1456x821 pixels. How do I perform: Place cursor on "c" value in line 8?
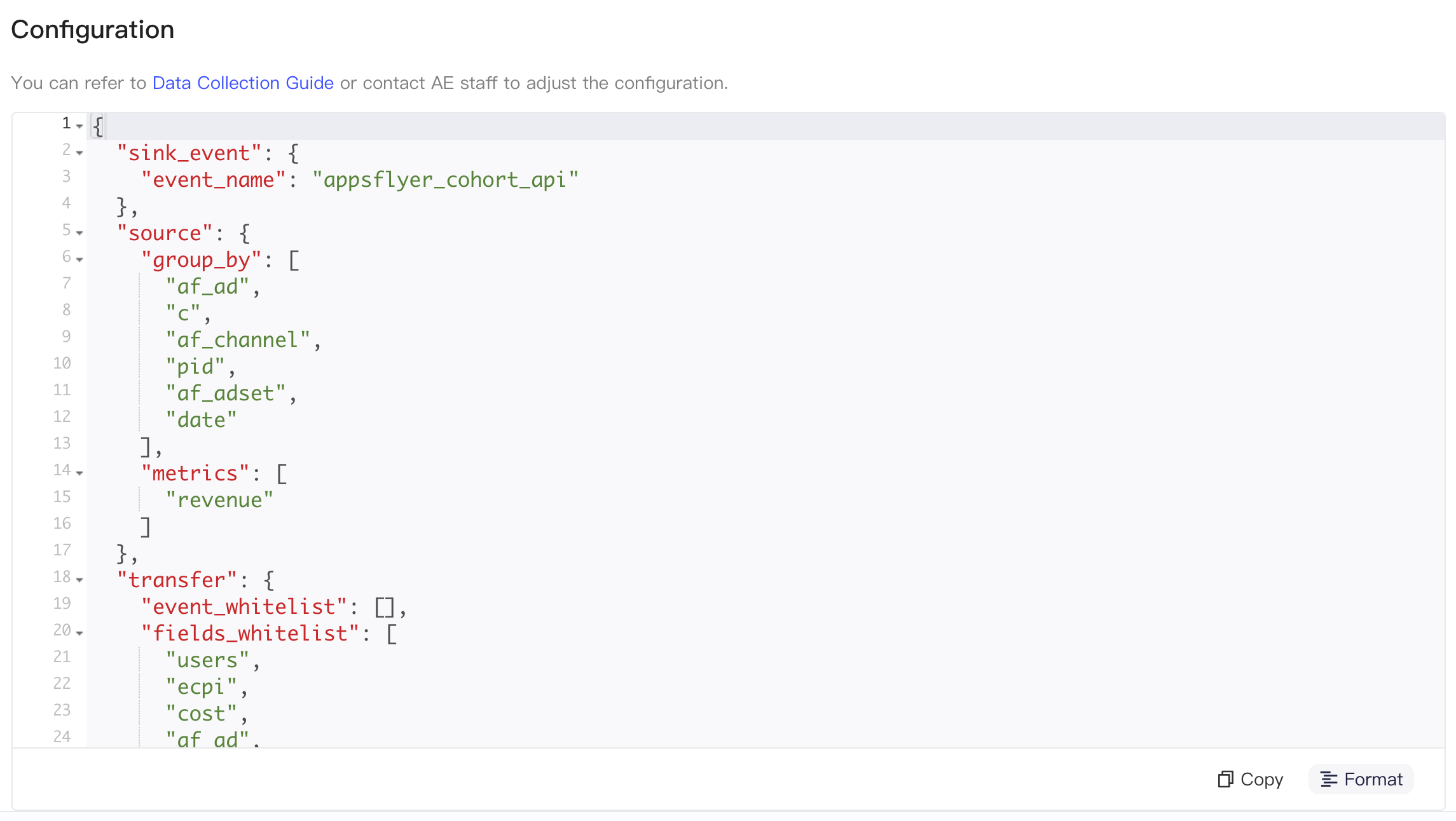(183, 313)
